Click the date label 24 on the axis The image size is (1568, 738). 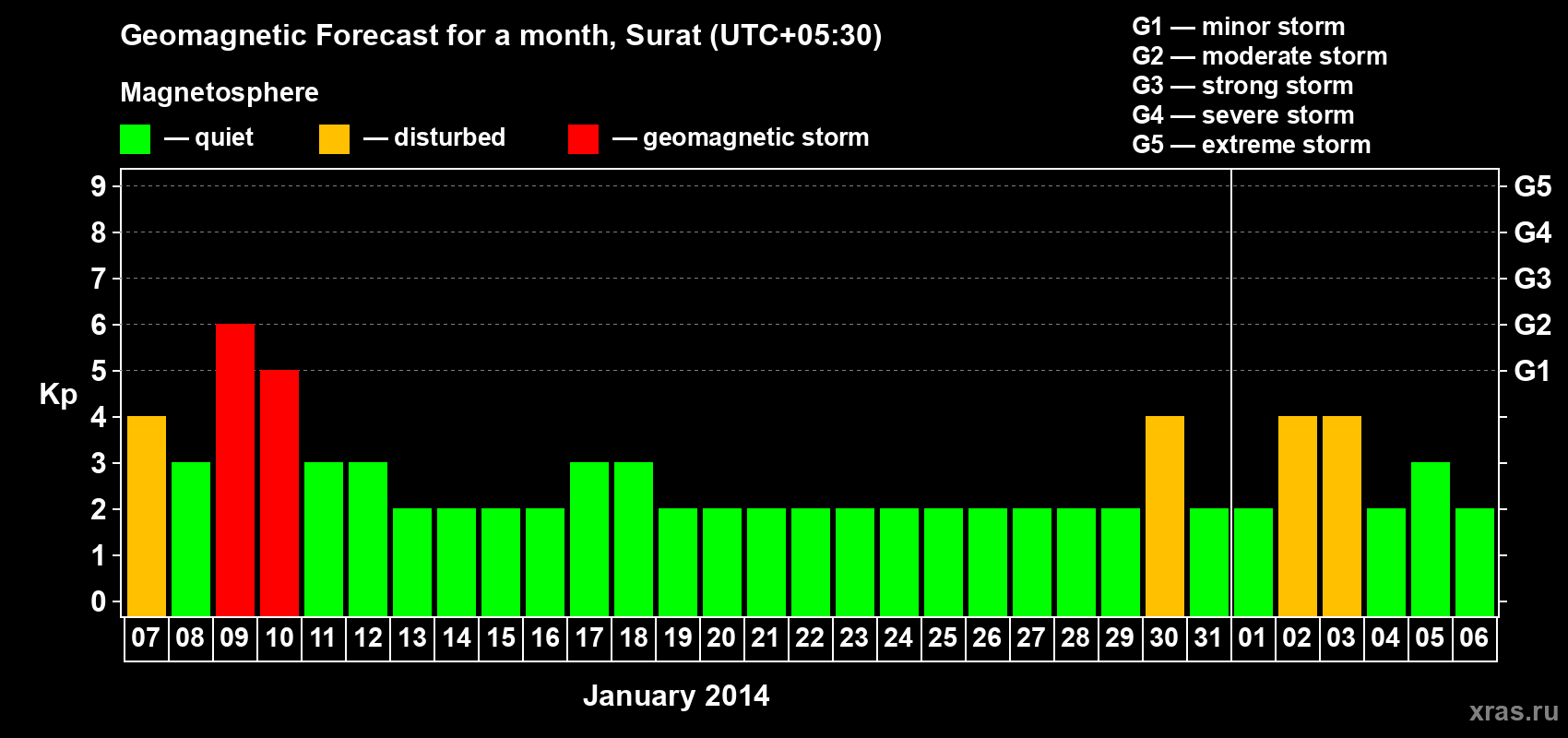pyautogui.click(x=898, y=638)
